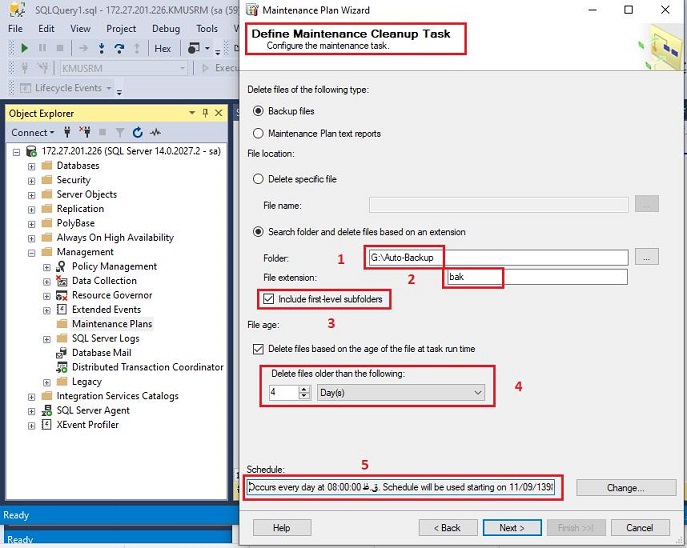Select the Maintenance Plan text reports option
Viewport: 687px width, 548px height.
coord(259,133)
